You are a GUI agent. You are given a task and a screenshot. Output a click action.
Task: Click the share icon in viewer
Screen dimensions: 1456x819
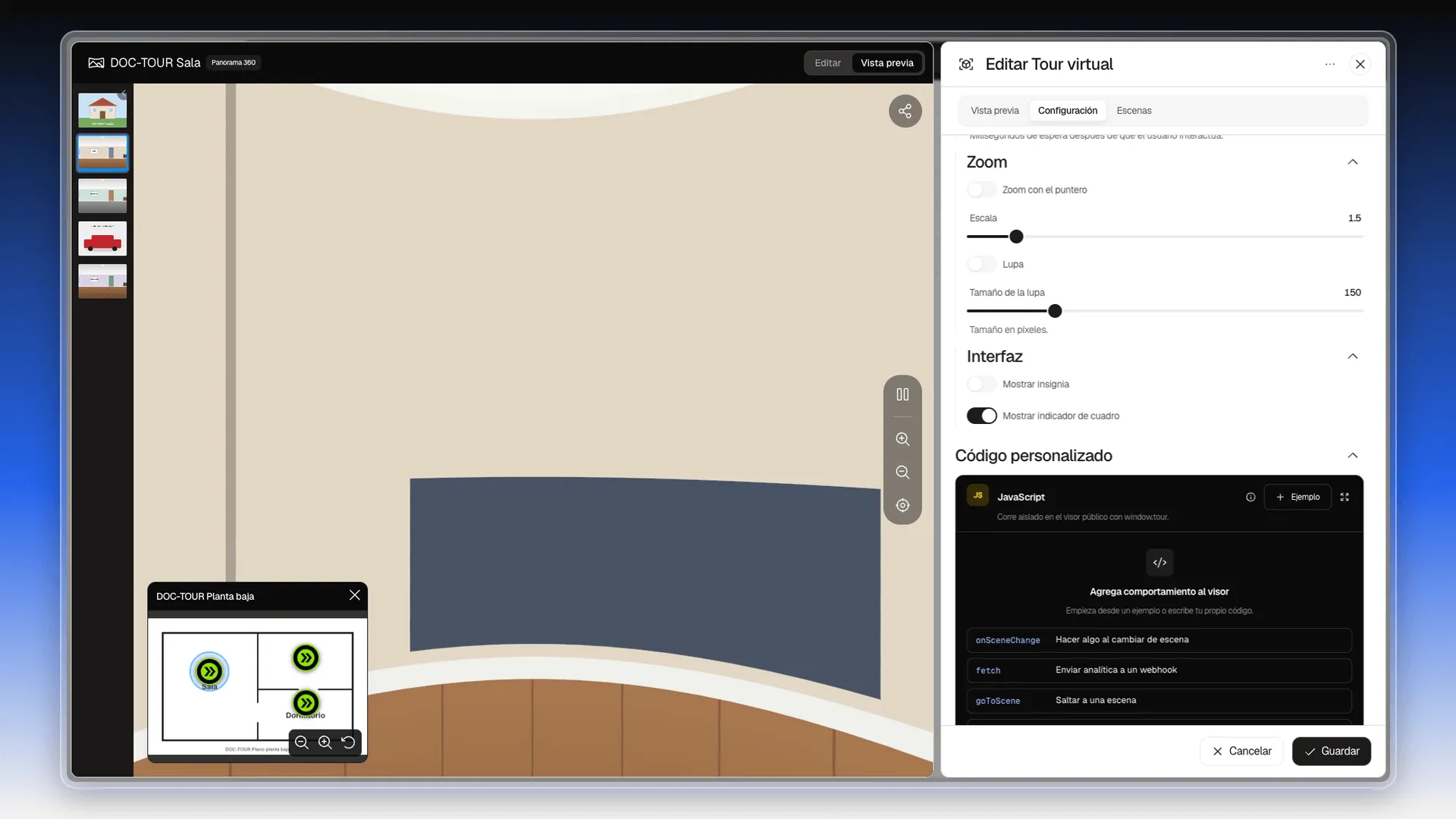(x=905, y=111)
